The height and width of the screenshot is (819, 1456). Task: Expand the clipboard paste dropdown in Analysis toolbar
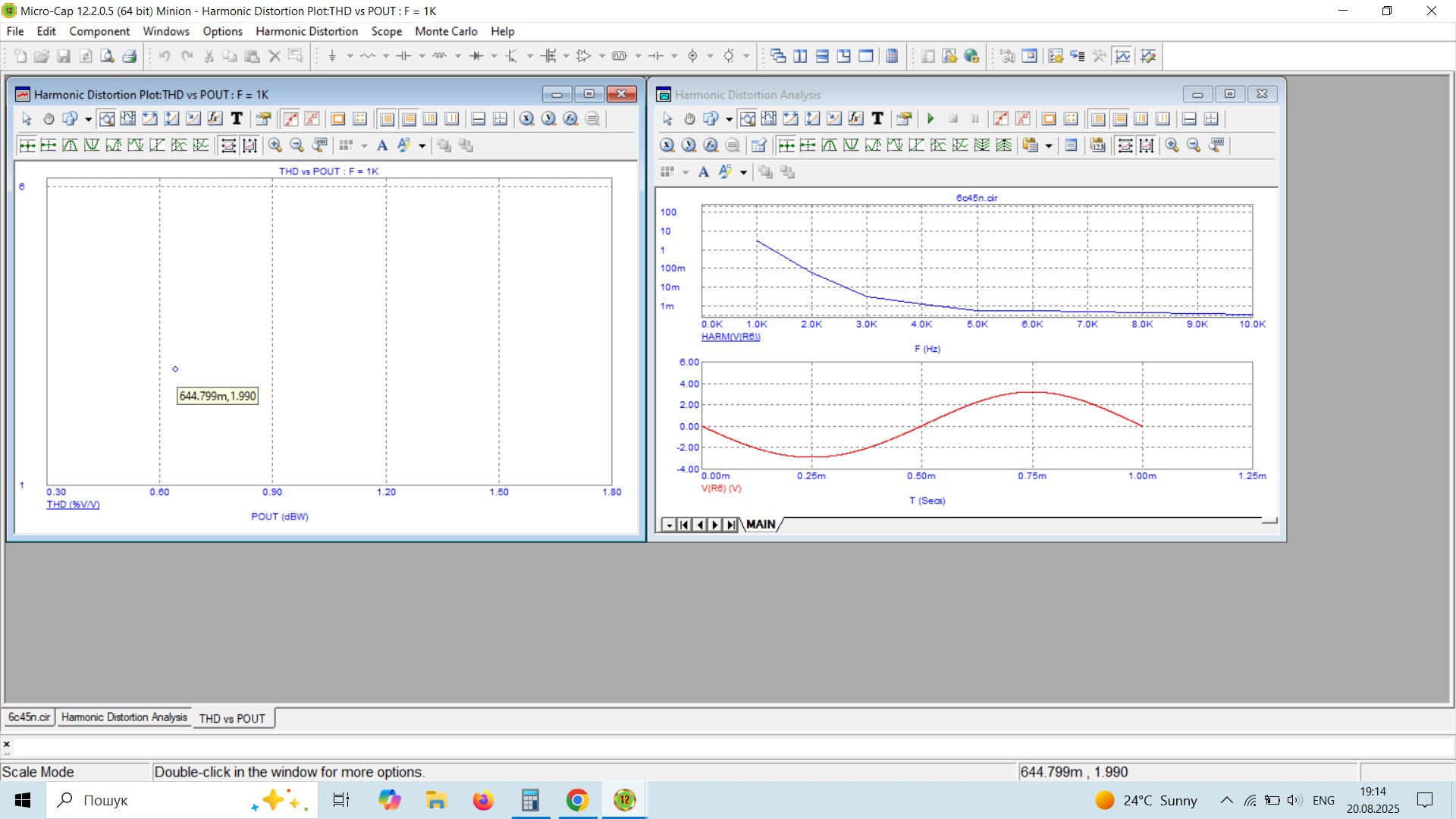[1049, 146]
